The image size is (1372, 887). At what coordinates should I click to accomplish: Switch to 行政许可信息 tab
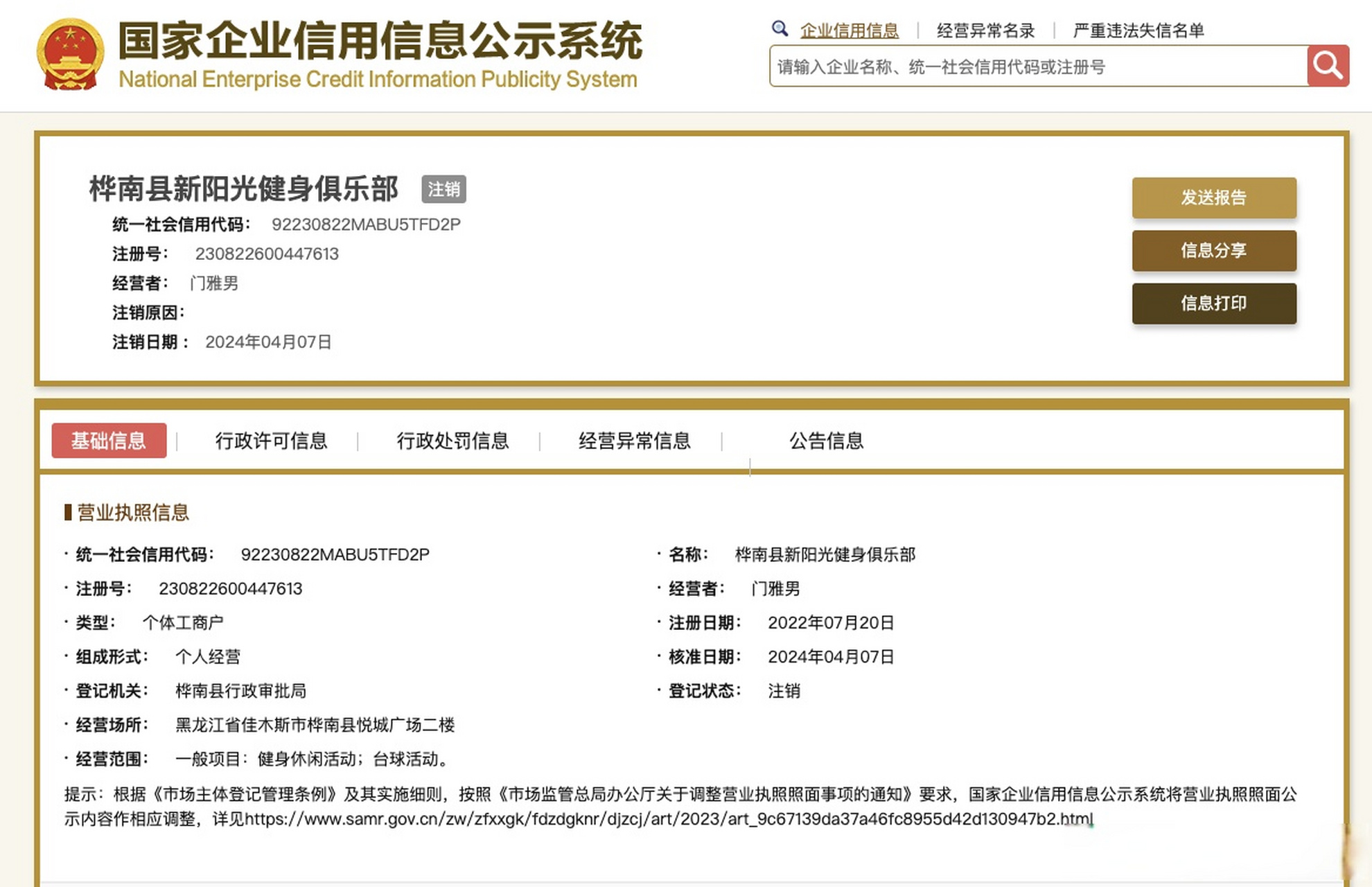pyautogui.click(x=271, y=441)
